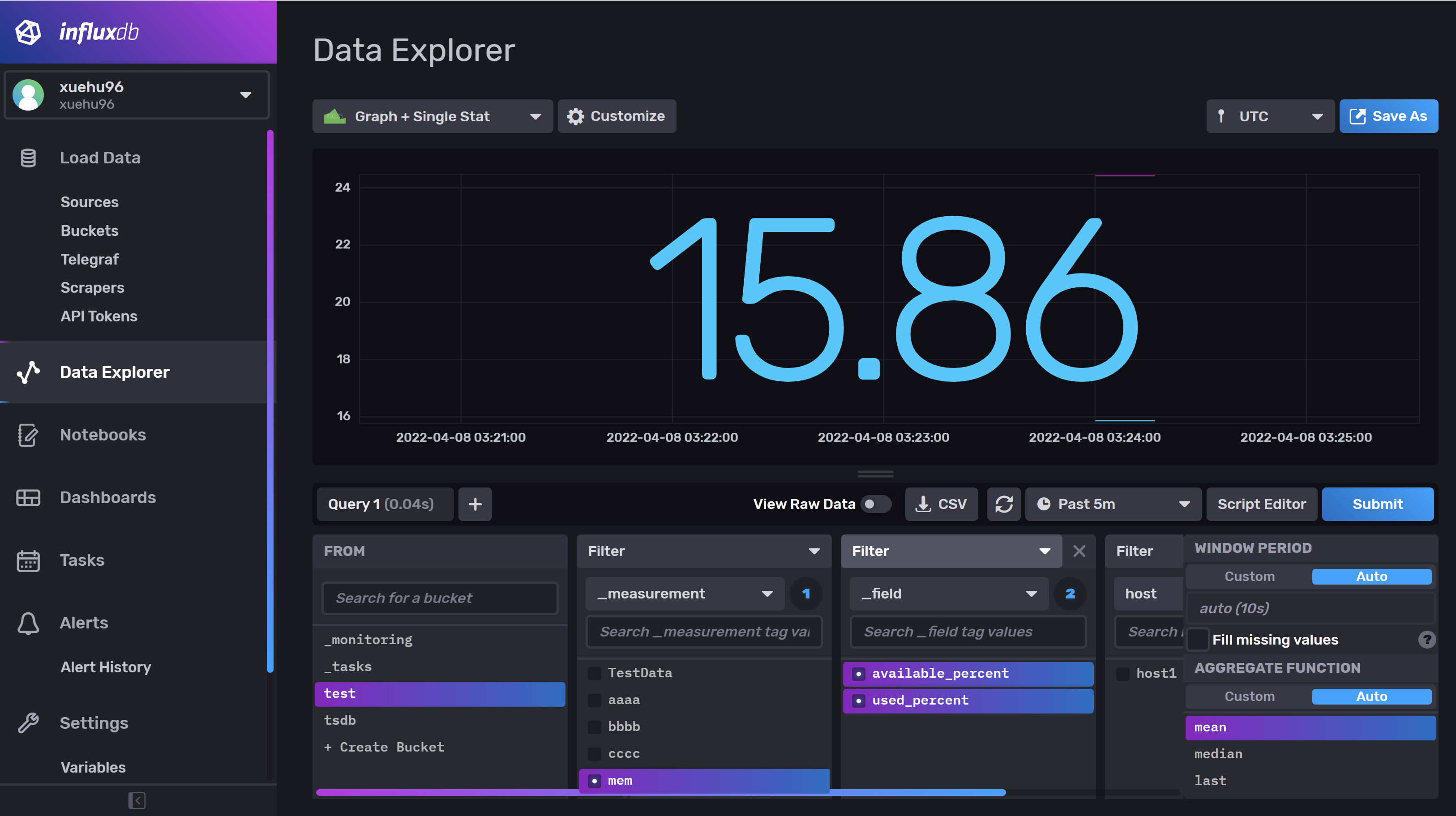The width and height of the screenshot is (1456, 816).
Task: Add a new query with the plus icon
Action: (x=475, y=504)
